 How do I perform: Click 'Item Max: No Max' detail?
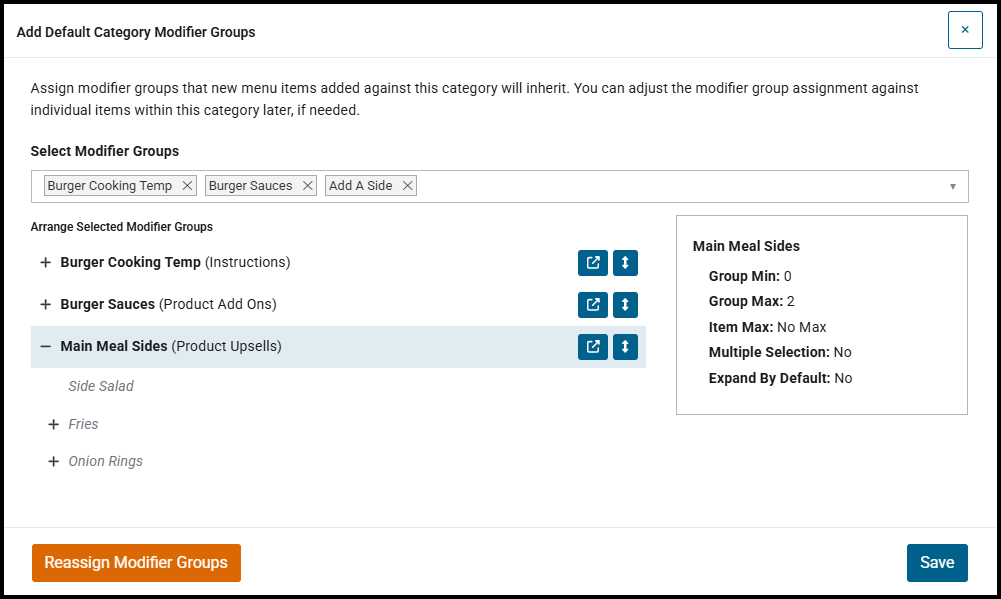coord(767,328)
